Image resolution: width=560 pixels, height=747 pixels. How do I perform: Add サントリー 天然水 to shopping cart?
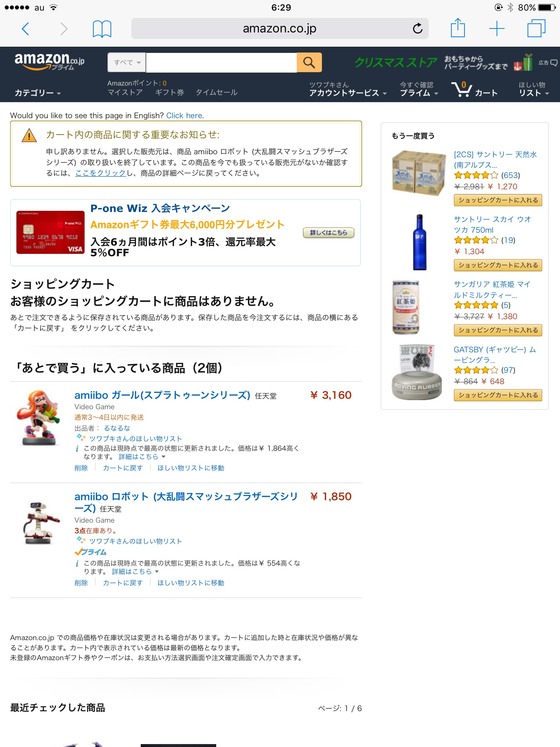(498, 200)
